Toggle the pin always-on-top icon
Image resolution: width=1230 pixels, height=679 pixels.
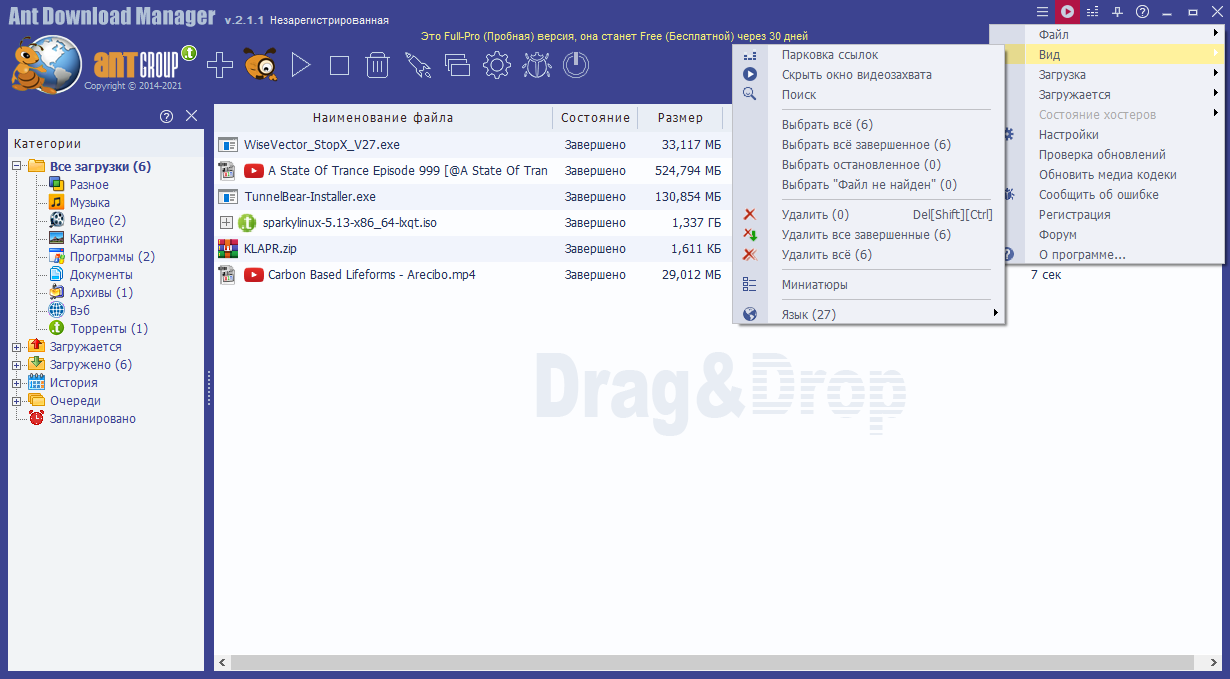pyautogui.click(x=1118, y=12)
